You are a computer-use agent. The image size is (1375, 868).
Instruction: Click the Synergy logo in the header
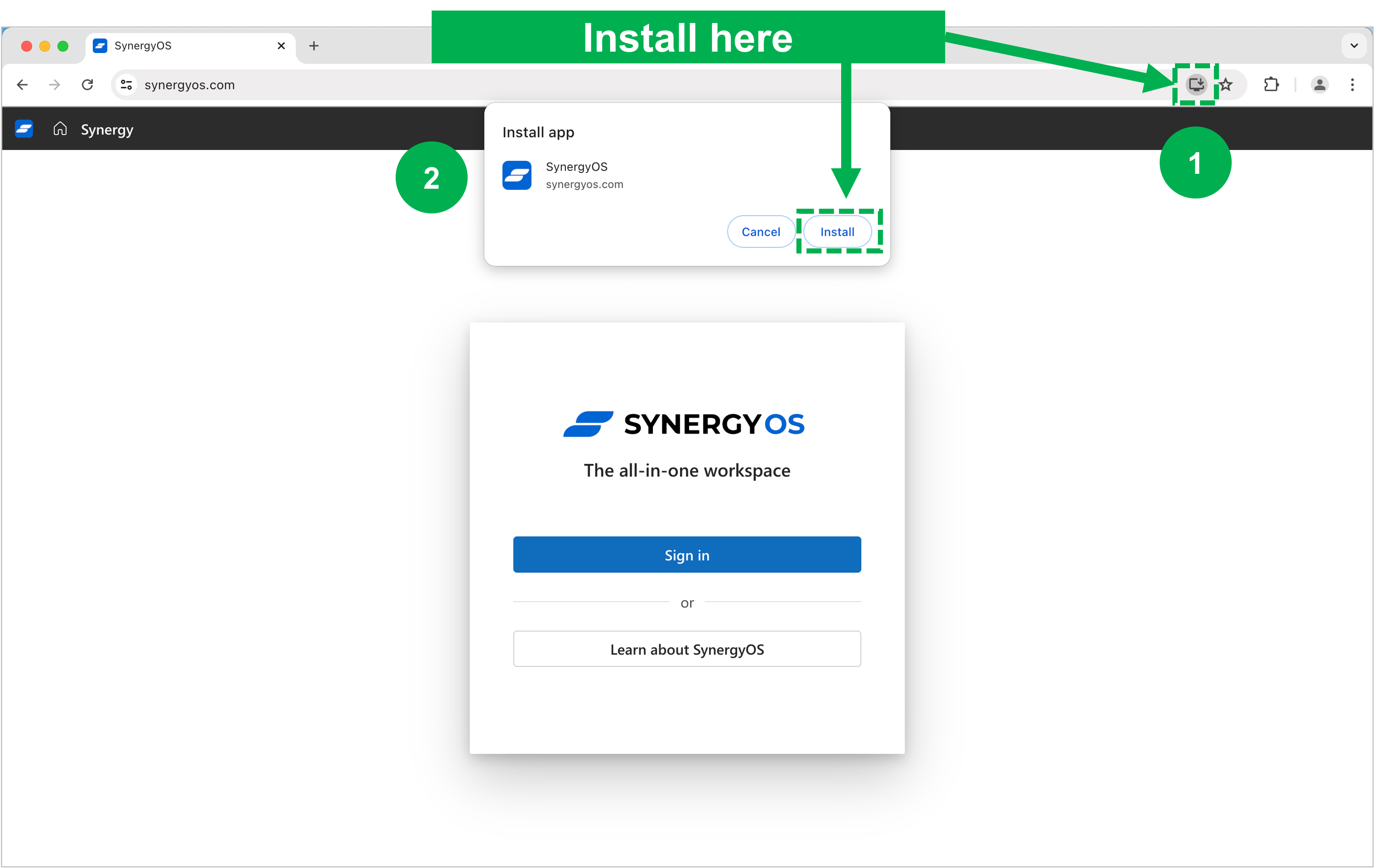[x=24, y=129]
